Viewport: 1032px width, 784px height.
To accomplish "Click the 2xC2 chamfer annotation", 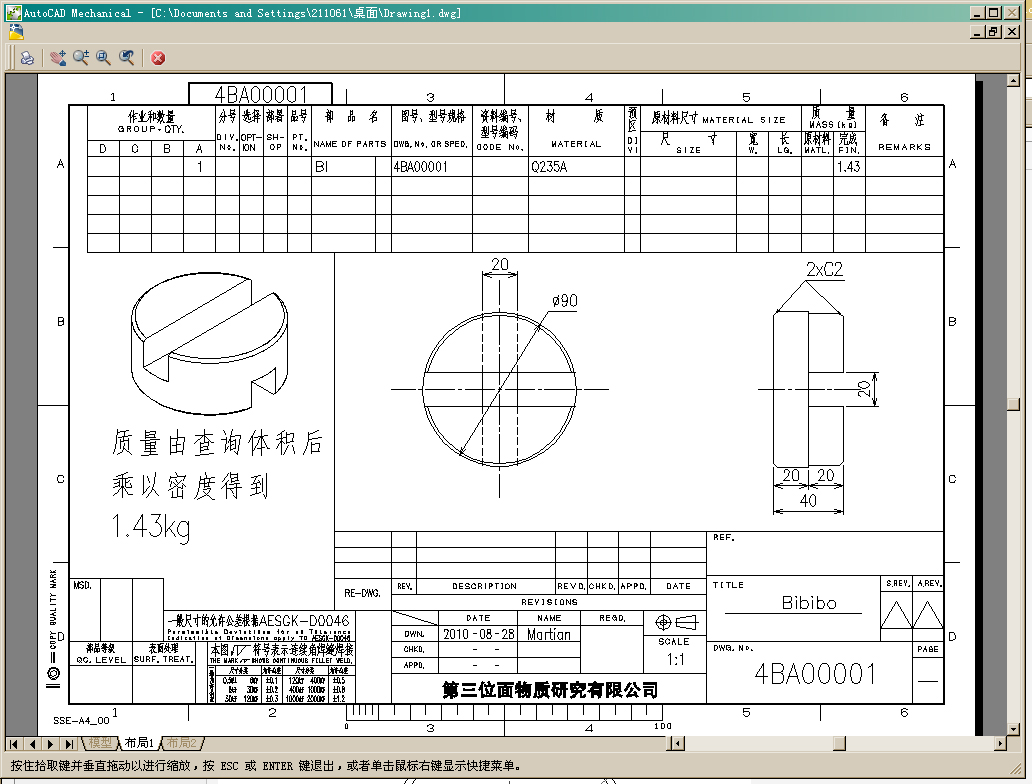I will coord(825,269).
